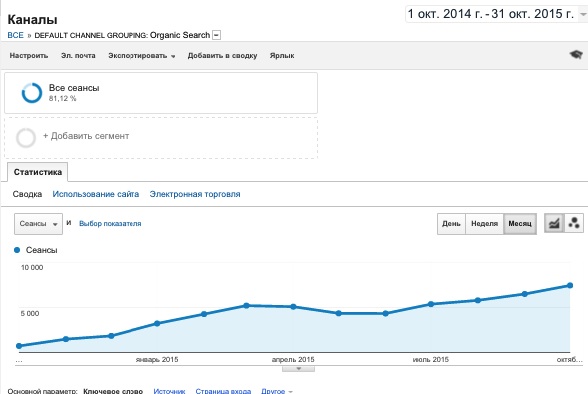This screenshot has width=588, height=394.
Task: Click the январь 2015 axis label
Action: [157, 360]
